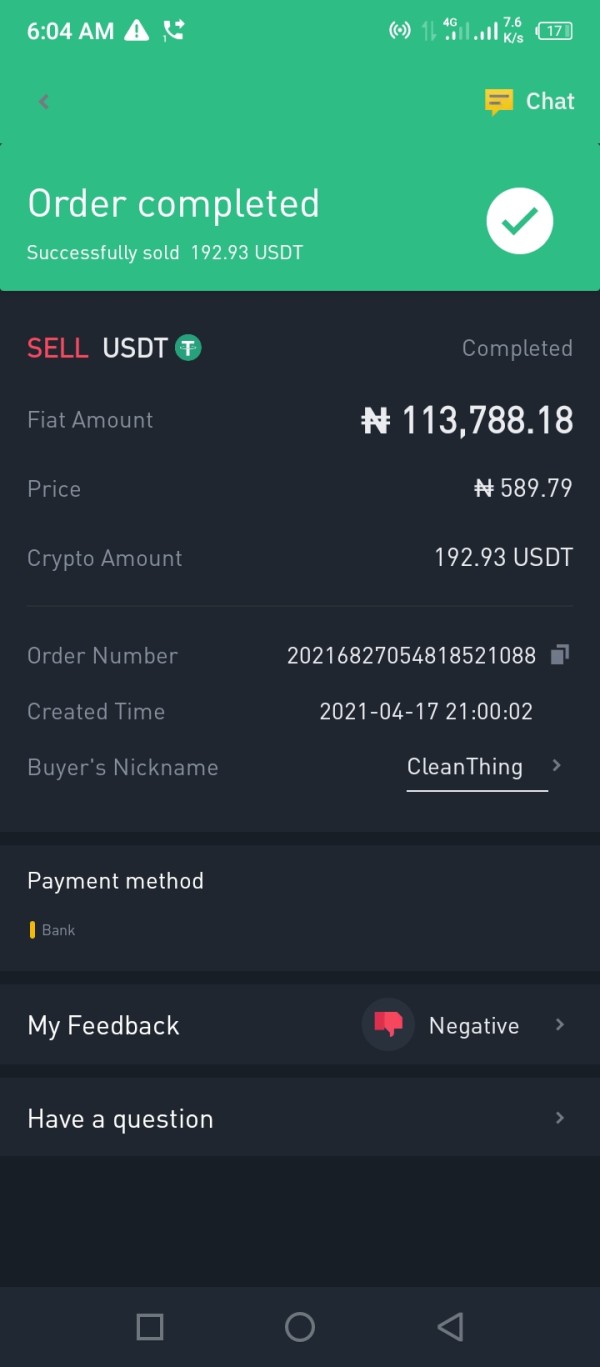Image resolution: width=600 pixels, height=1367 pixels.
Task: Tap the yellow Bank payment marker
Action: (32, 930)
